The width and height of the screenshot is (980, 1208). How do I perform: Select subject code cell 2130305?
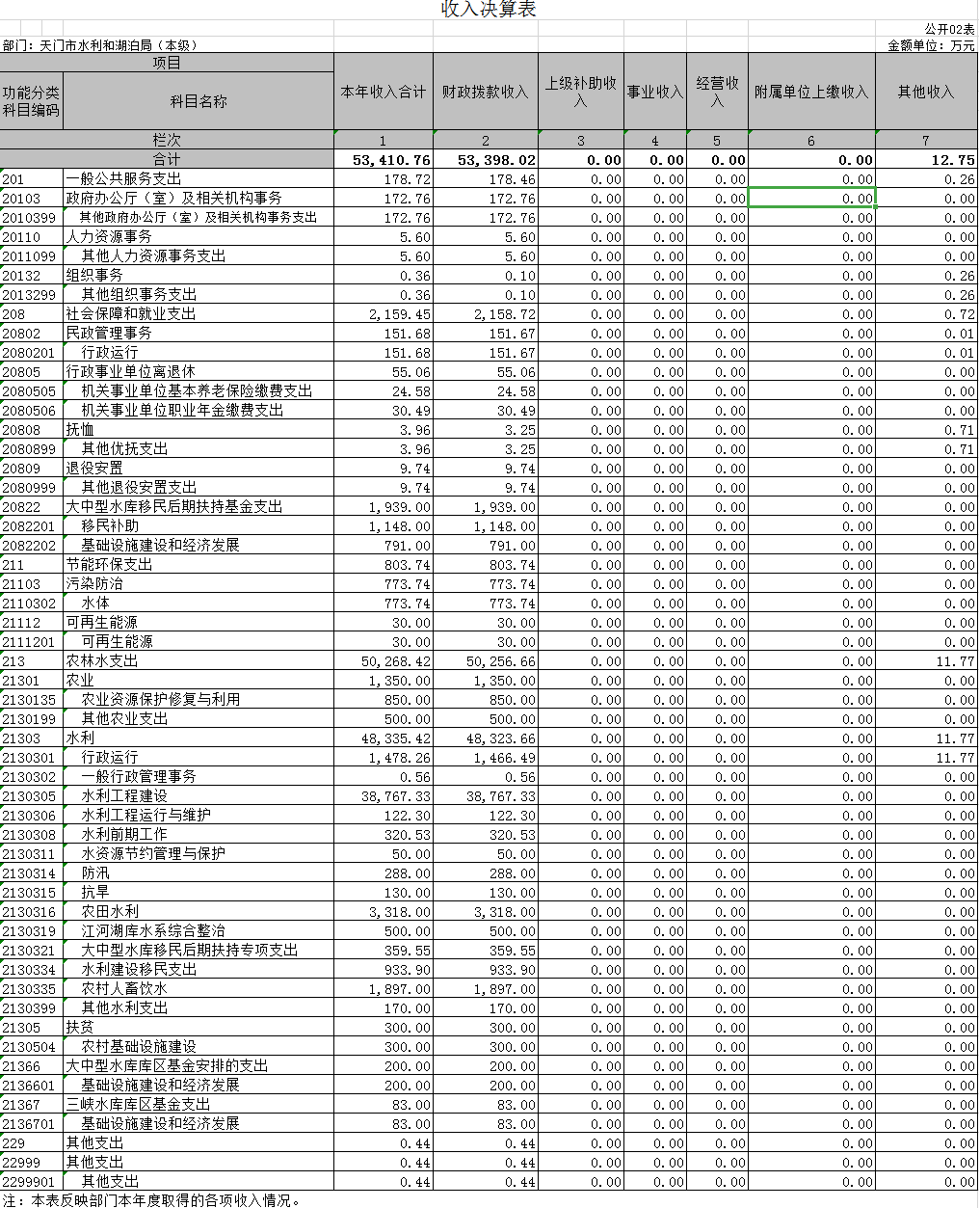(x=30, y=796)
